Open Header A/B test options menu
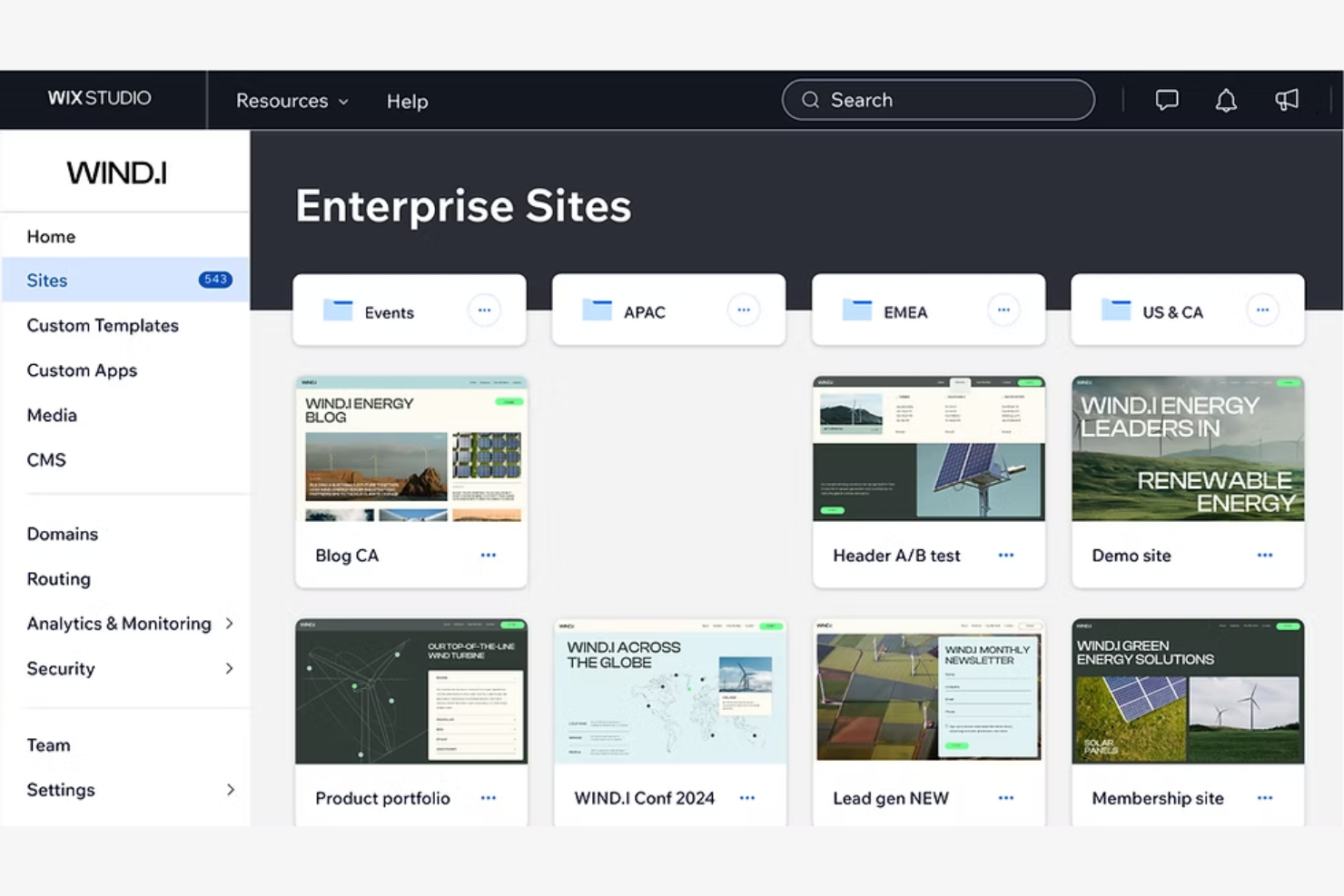This screenshot has width=1344, height=896. coord(1006,555)
